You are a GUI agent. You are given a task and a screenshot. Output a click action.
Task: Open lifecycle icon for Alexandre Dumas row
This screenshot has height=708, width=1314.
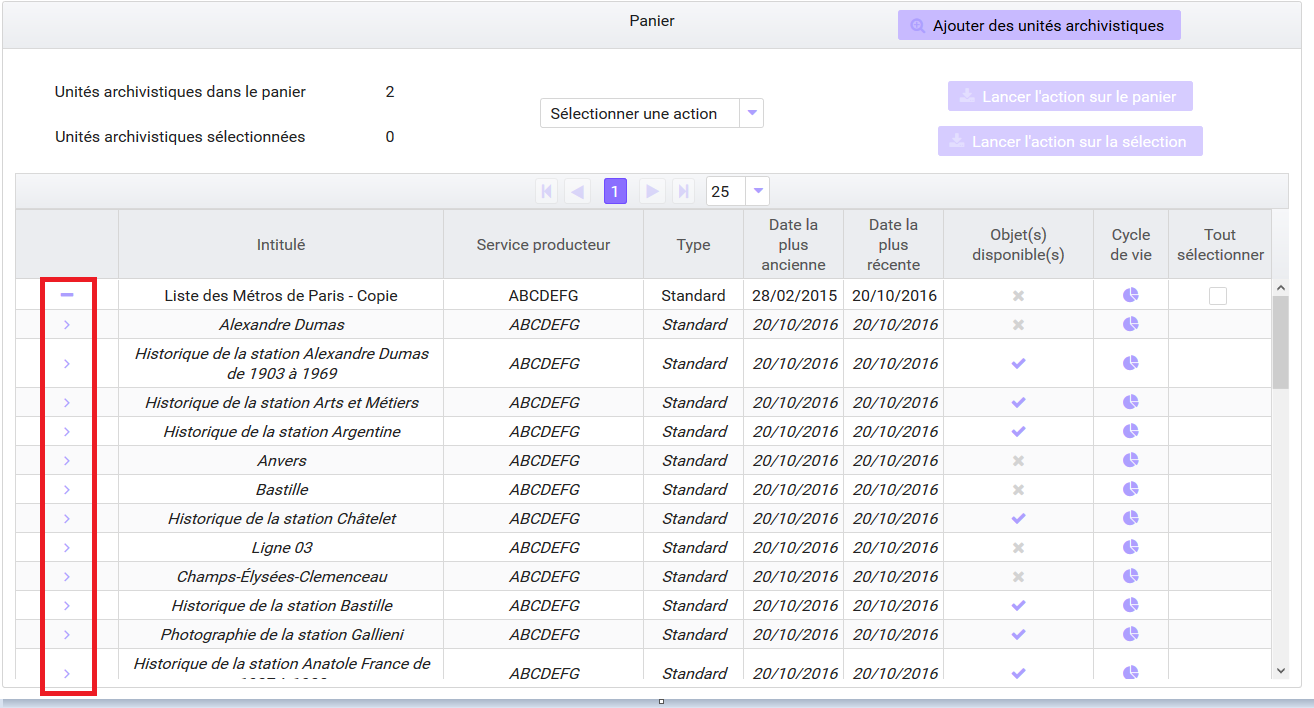(1131, 324)
